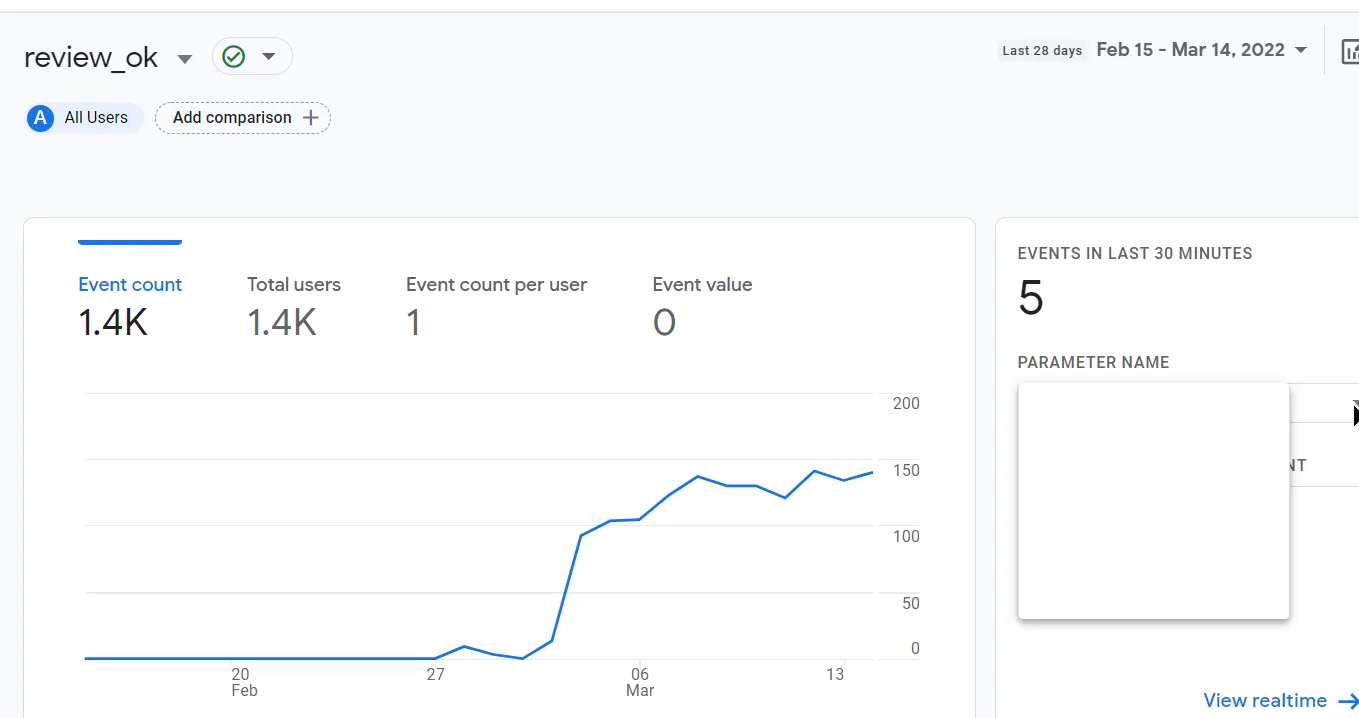Open the View realtime link
Viewport: 1359px width, 718px height.
[1265, 701]
